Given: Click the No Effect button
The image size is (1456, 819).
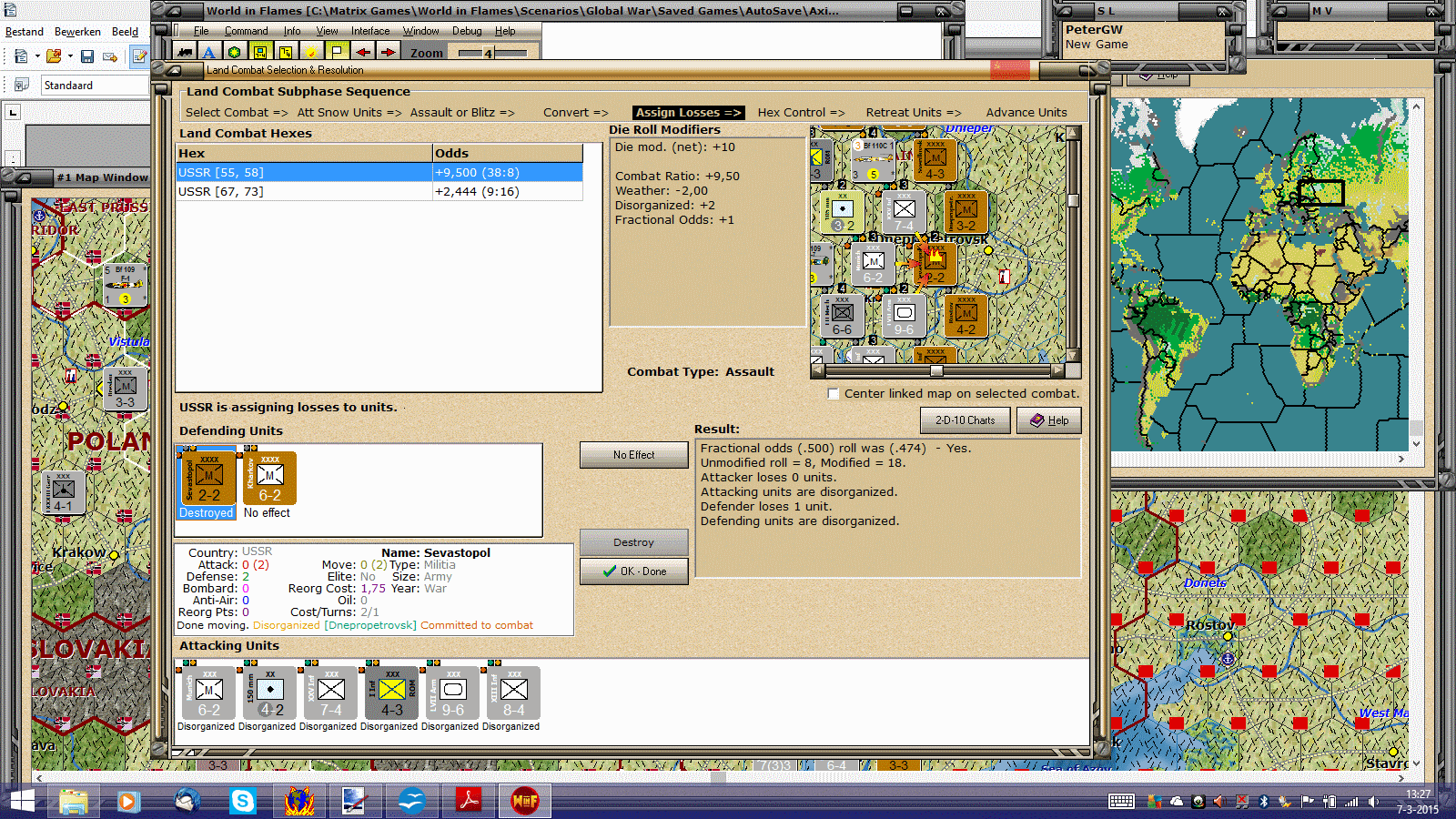Looking at the screenshot, I should pos(633,455).
